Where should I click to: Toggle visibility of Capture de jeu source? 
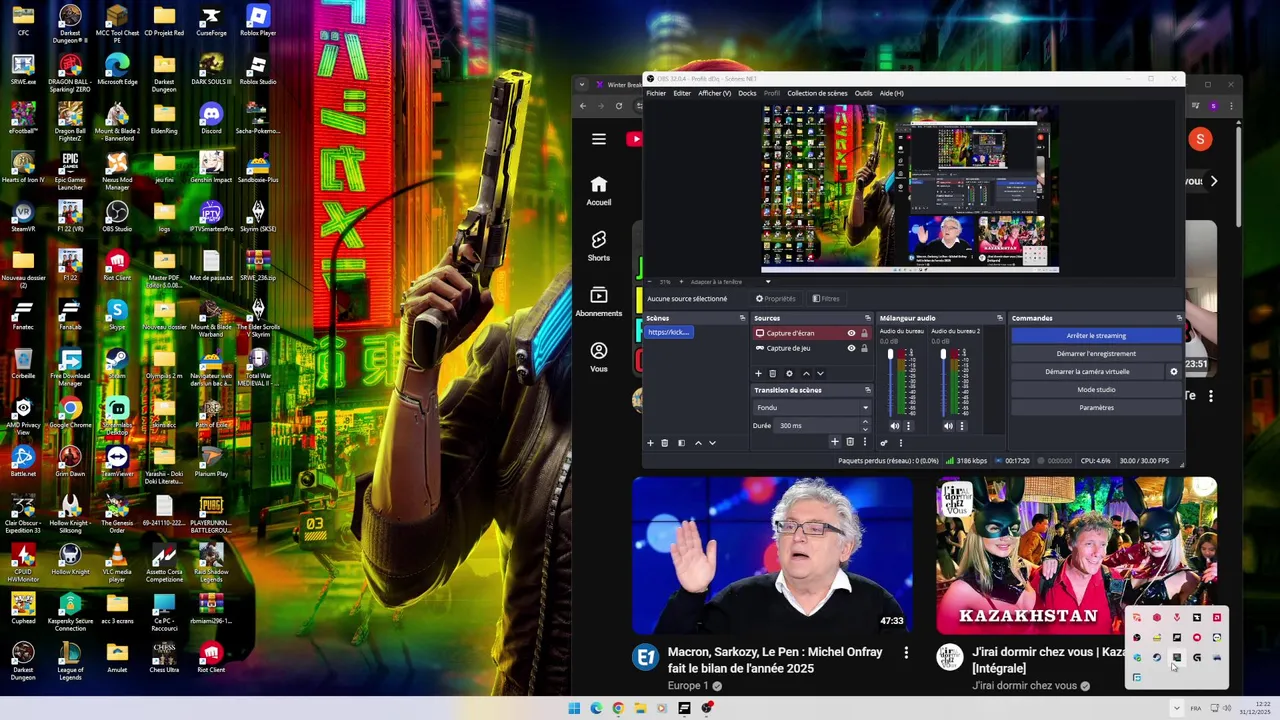(851, 348)
